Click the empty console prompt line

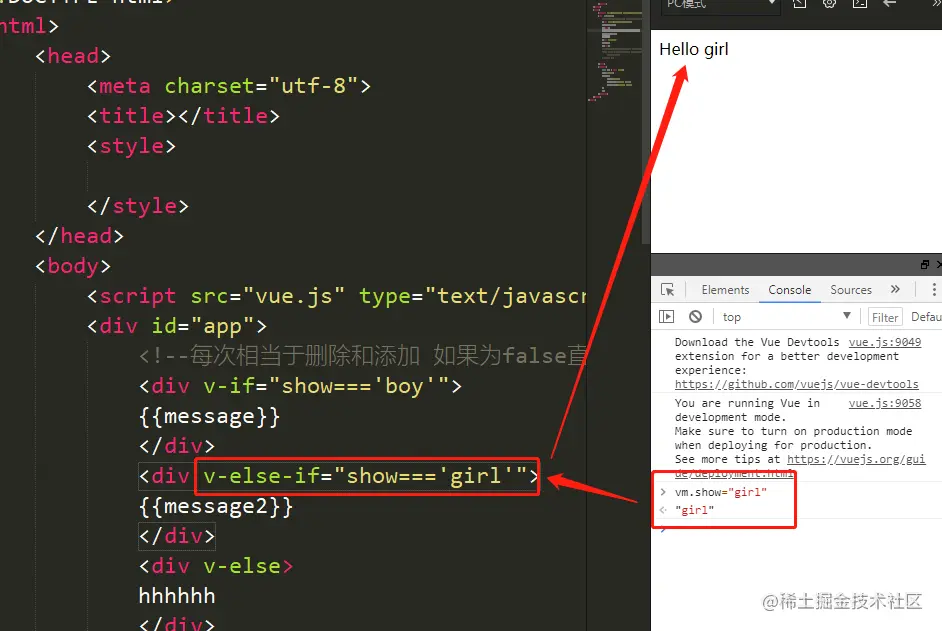tap(797, 529)
